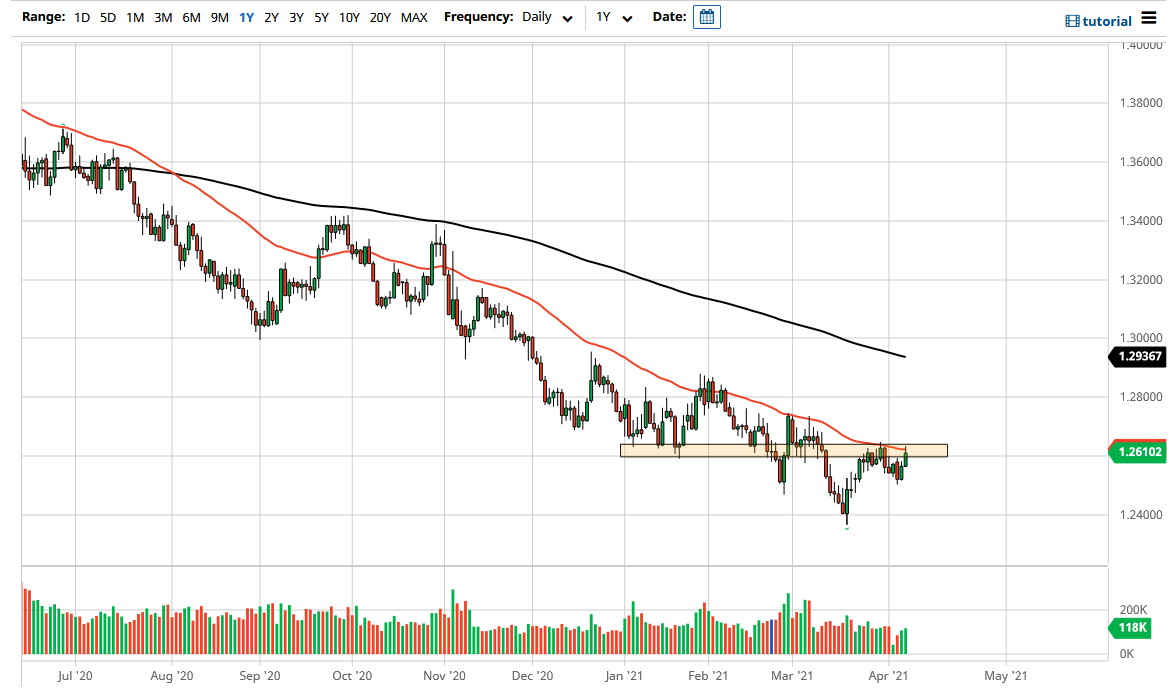
Task: Select the 3Y range
Action: tap(296, 17)
